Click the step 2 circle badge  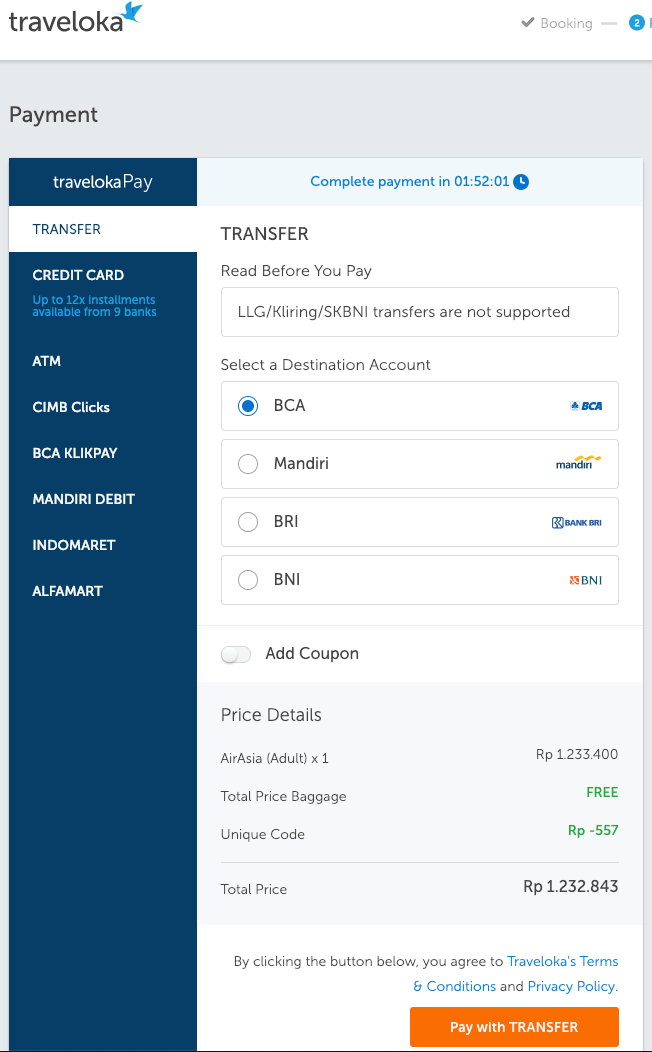636,21
